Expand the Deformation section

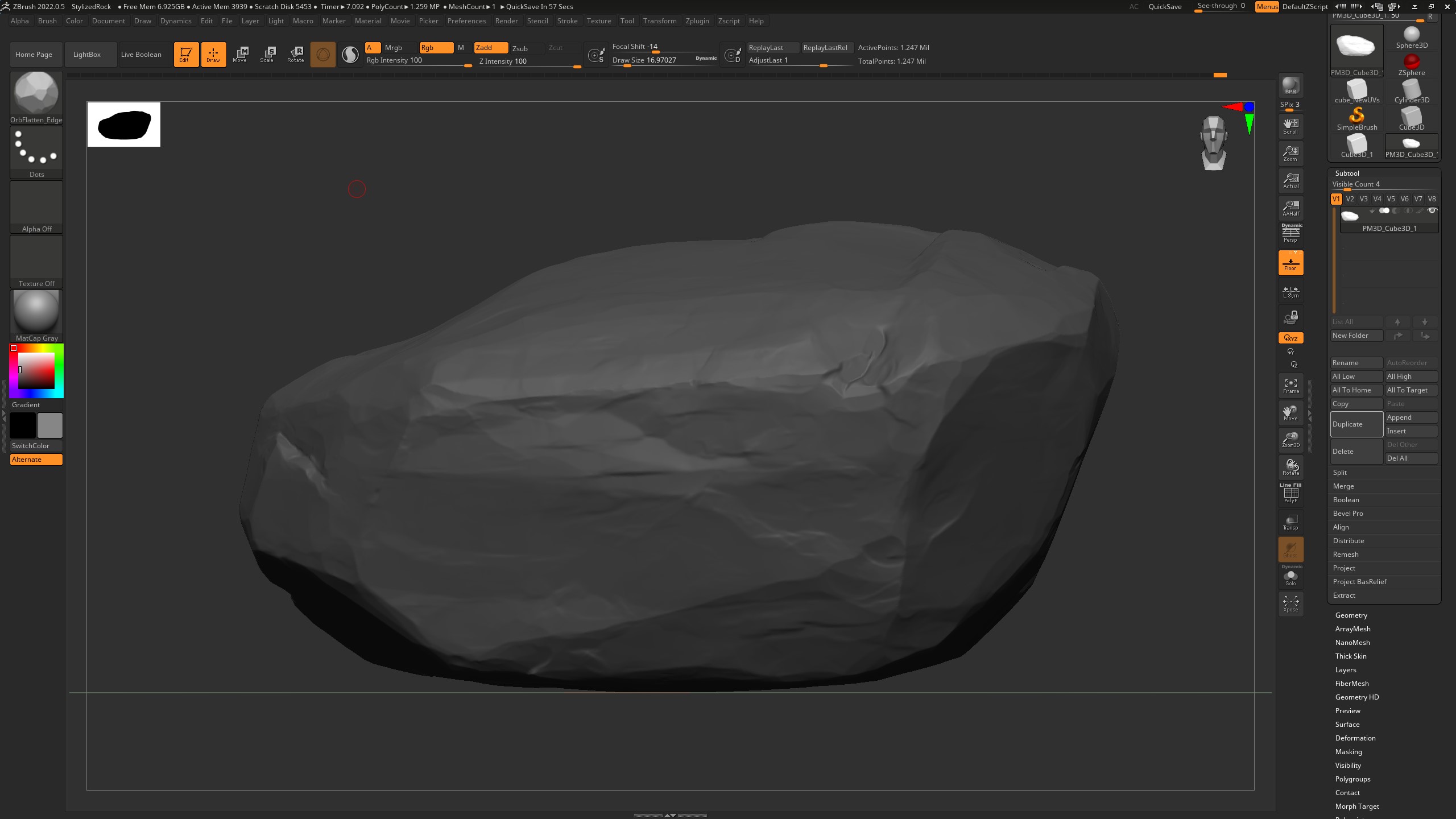(x=1355, y=738)
